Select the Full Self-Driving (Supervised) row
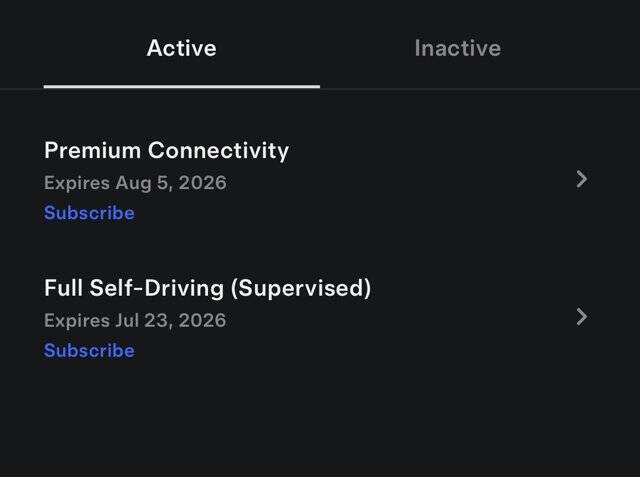 click(x=320, y=317)
